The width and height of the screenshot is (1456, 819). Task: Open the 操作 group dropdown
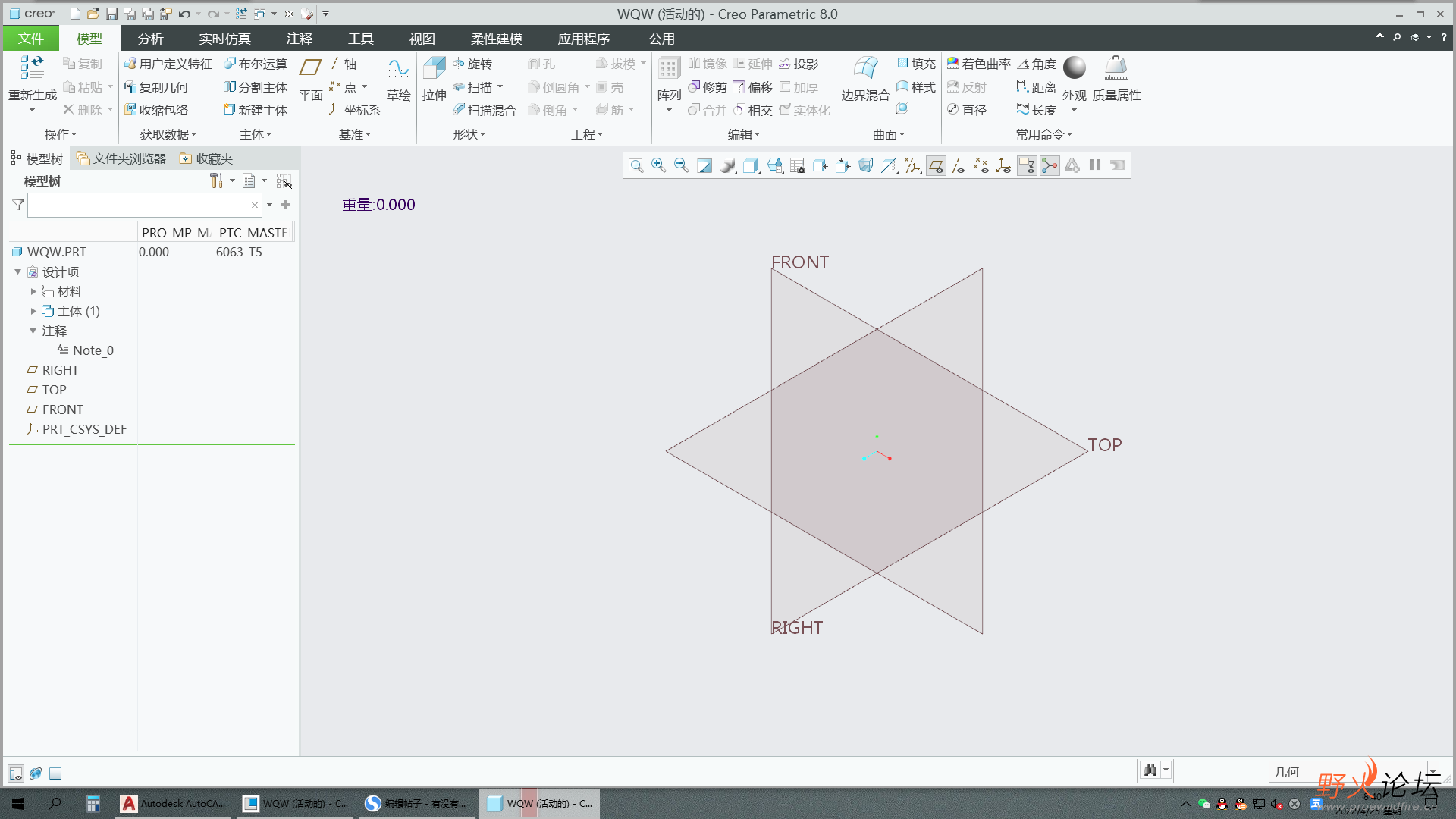61,134
